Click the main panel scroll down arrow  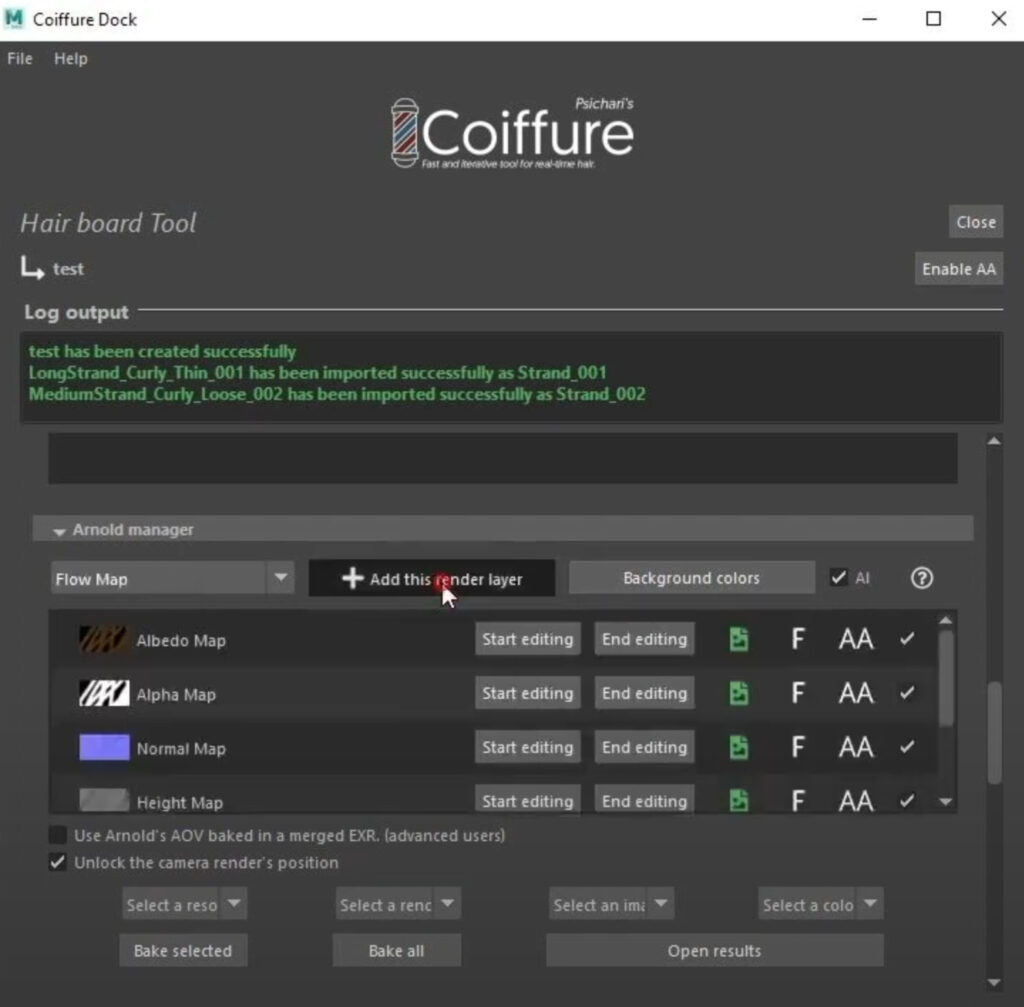tap(994, 982)
